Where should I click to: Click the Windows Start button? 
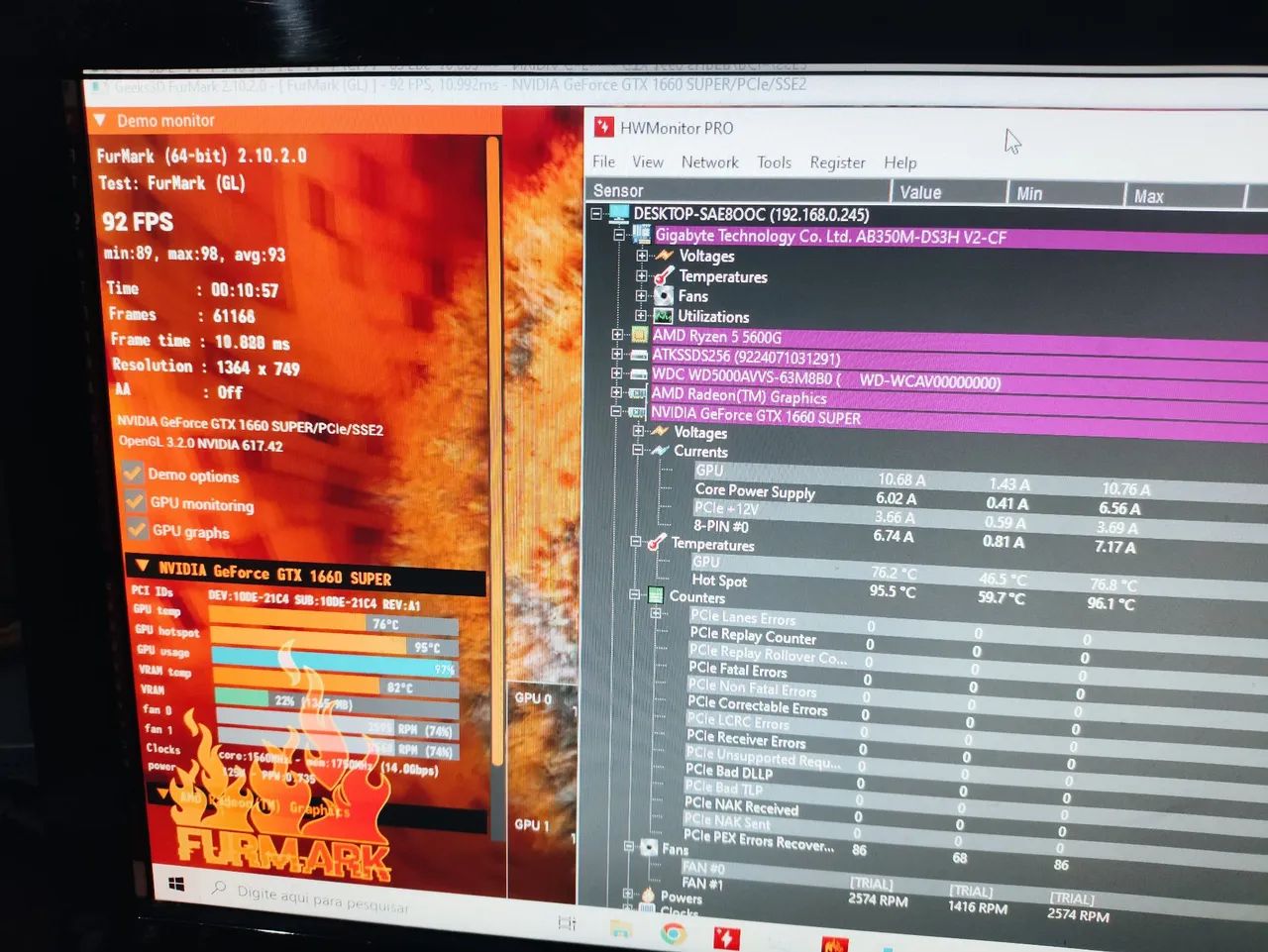coord(176,884)
